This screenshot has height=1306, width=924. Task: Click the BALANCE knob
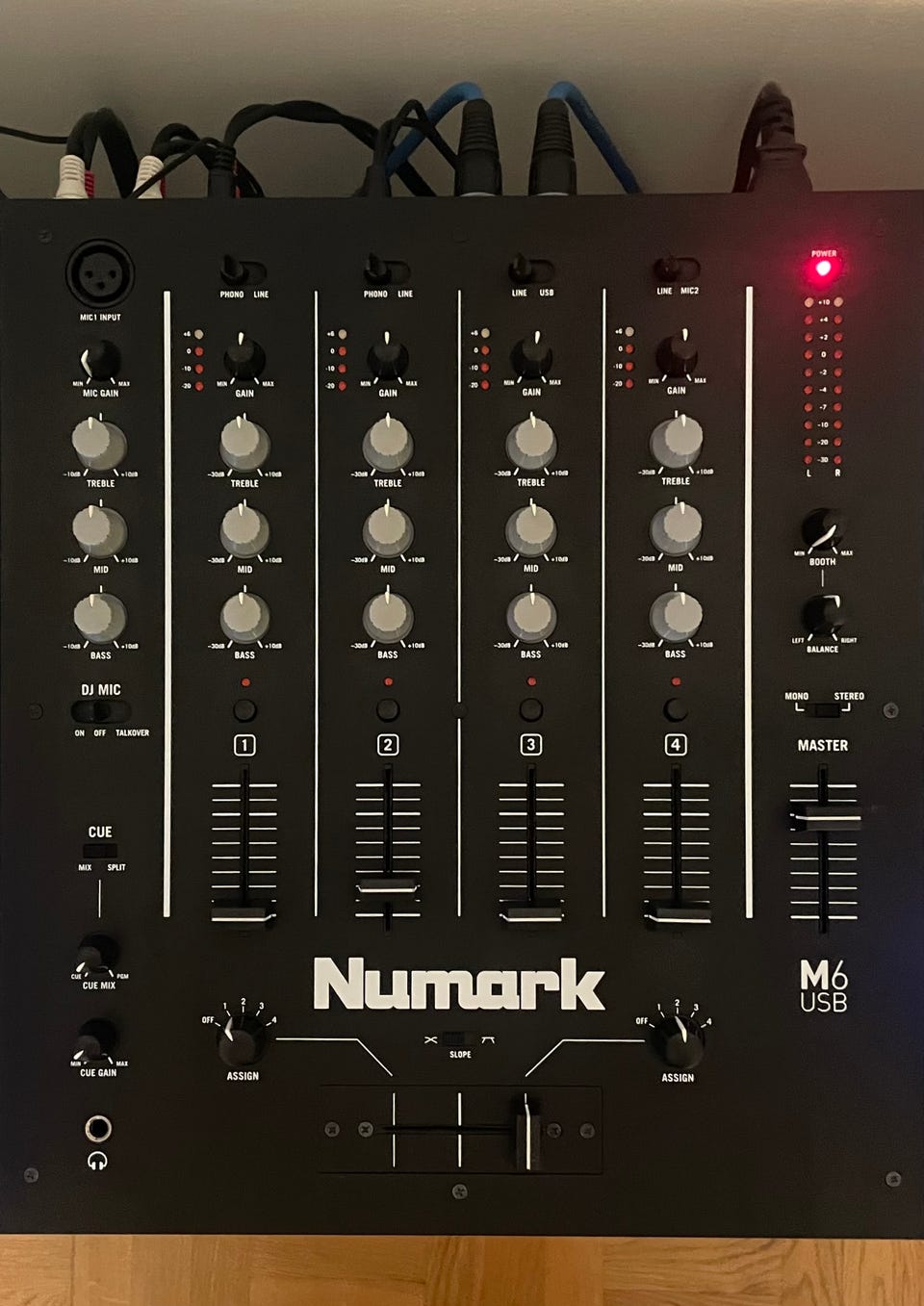point(823,616)
